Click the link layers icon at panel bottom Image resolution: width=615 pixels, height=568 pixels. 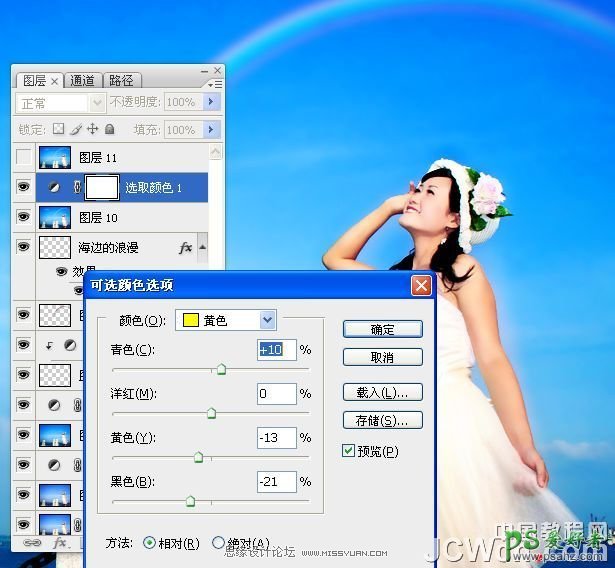(x=31, y=542)
